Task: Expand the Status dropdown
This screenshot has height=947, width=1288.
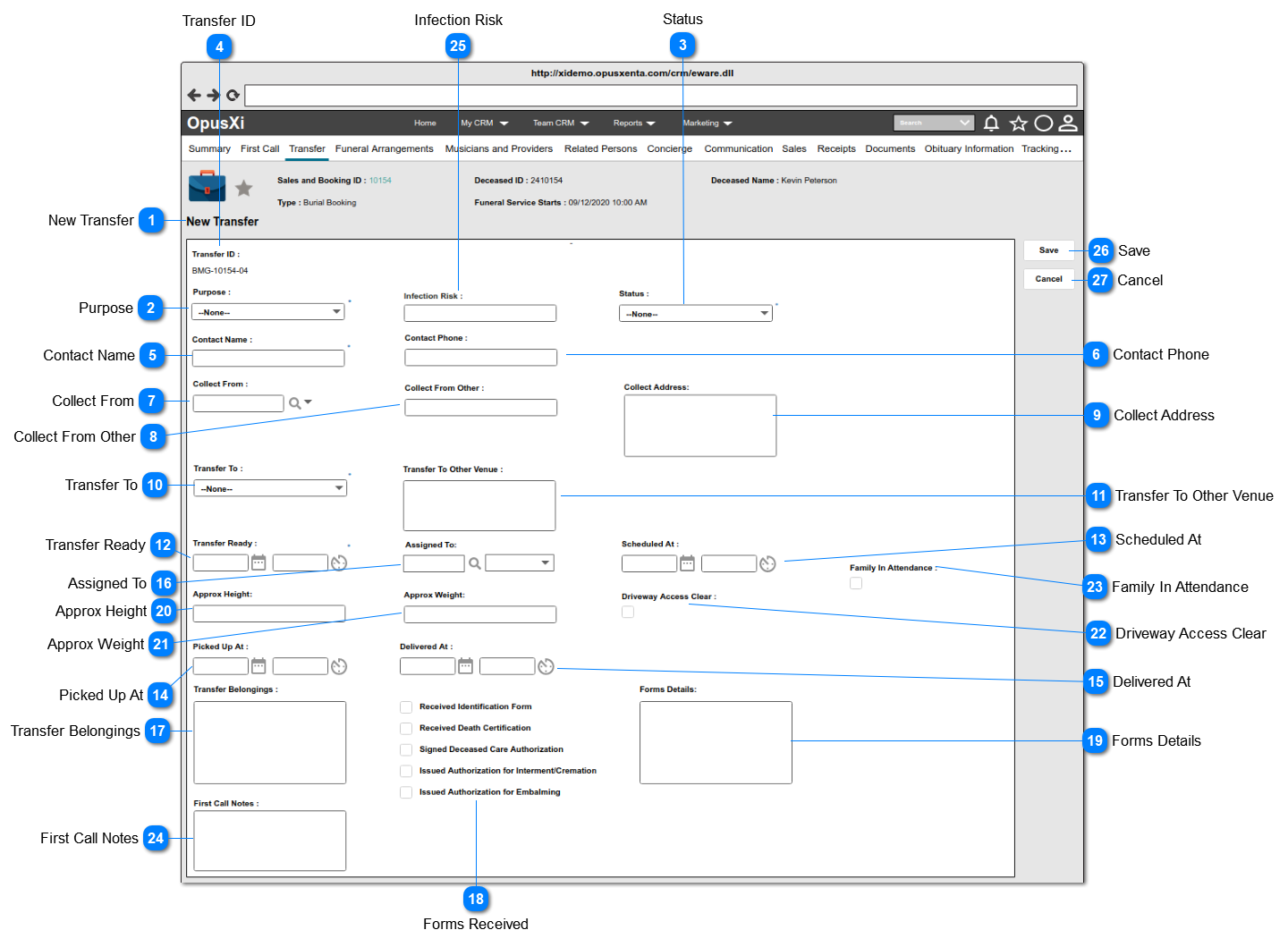Action: 695,314
